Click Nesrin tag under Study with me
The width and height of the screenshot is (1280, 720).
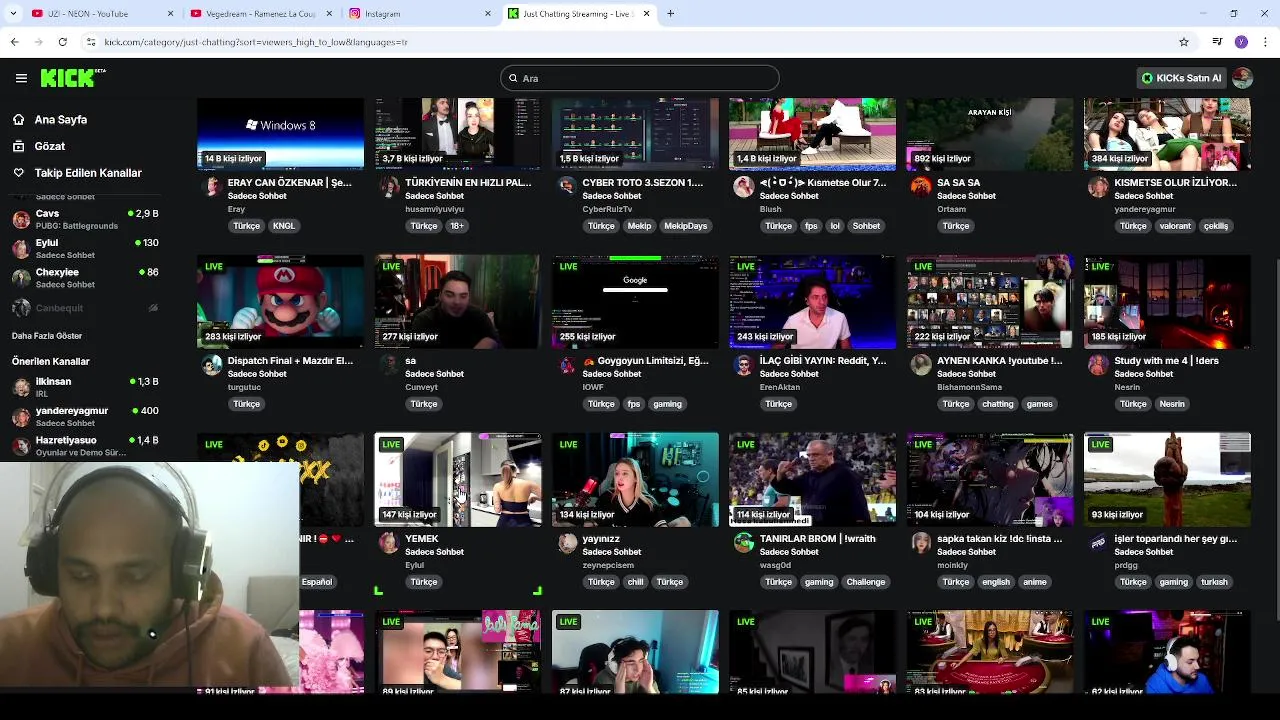tap(1172, 404)
